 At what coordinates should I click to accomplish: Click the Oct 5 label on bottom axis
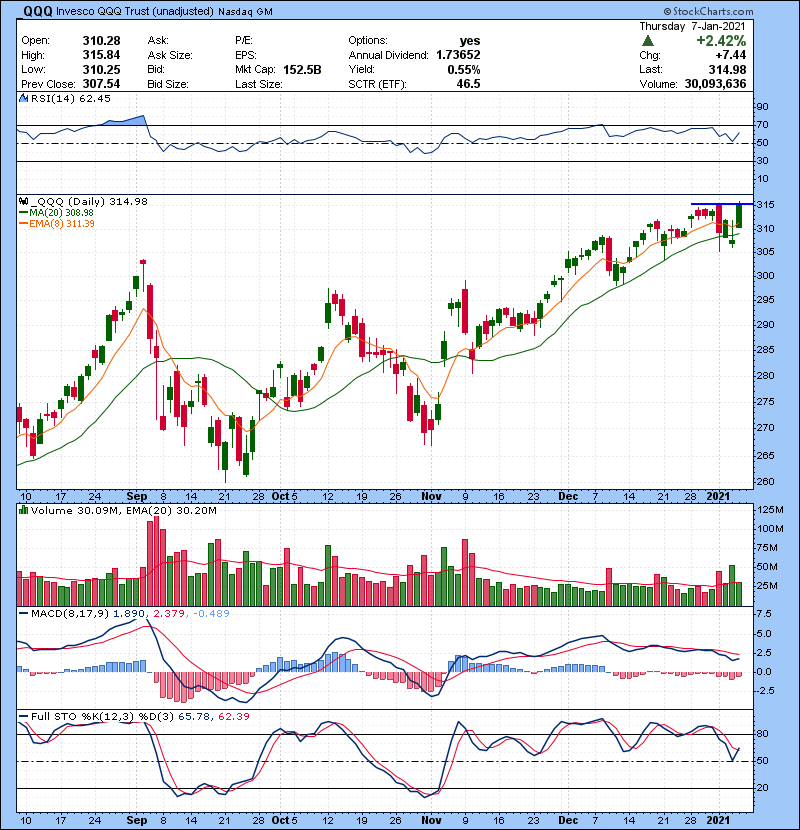284,820
